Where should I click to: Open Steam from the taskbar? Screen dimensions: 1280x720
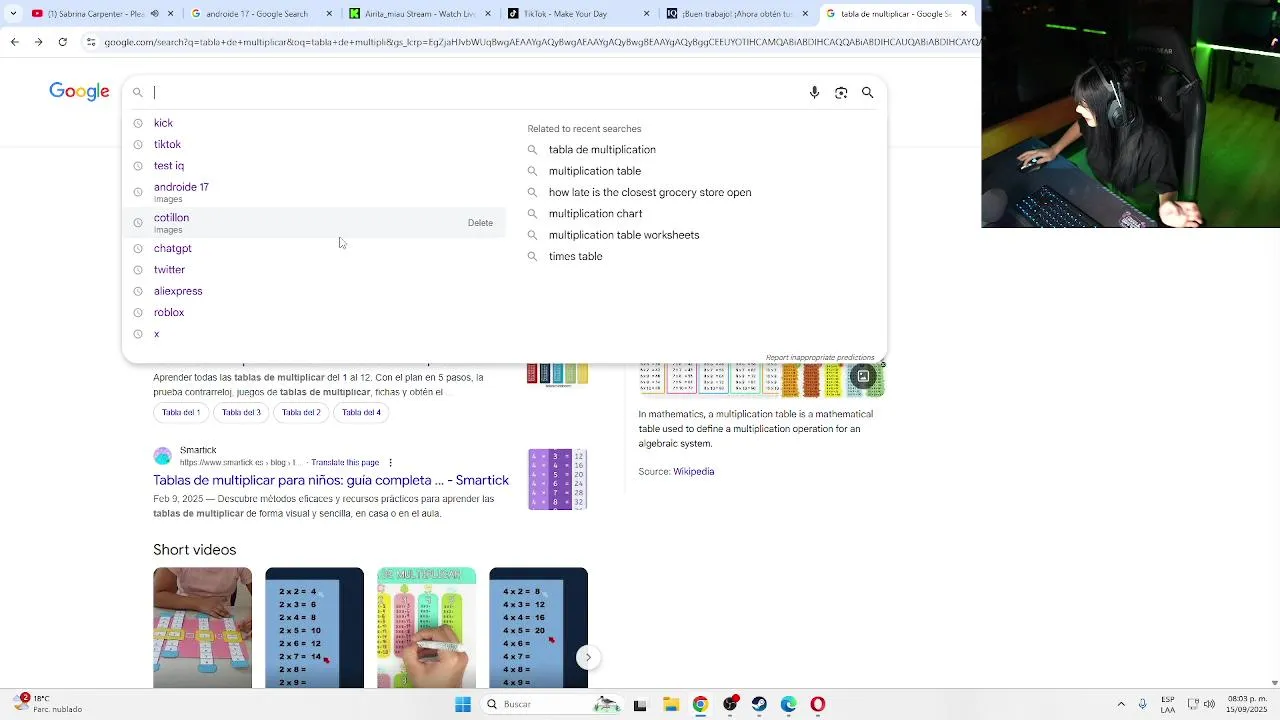coord(759,705)
